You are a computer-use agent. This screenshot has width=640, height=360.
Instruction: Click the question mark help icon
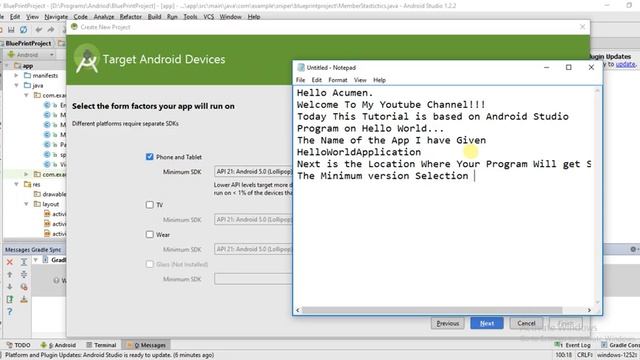click(x=10, y=312)
